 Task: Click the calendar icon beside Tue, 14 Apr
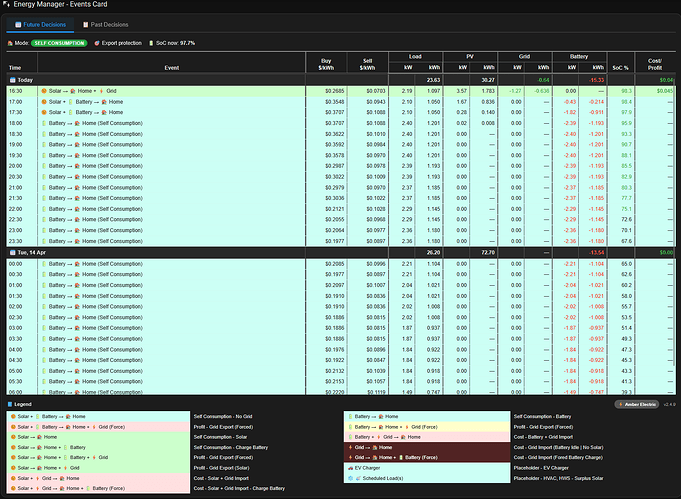(12, 252)
